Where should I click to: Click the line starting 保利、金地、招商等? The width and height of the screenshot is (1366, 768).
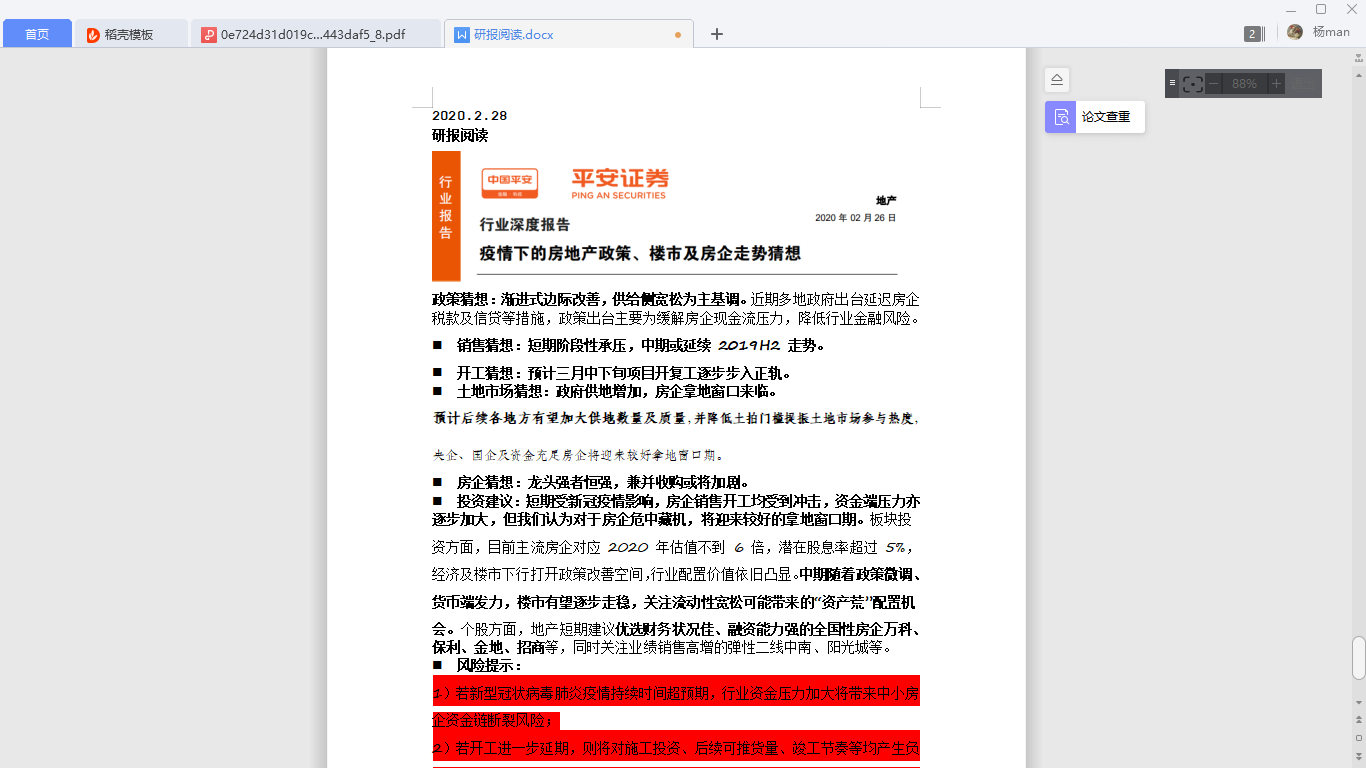(662, 647)
